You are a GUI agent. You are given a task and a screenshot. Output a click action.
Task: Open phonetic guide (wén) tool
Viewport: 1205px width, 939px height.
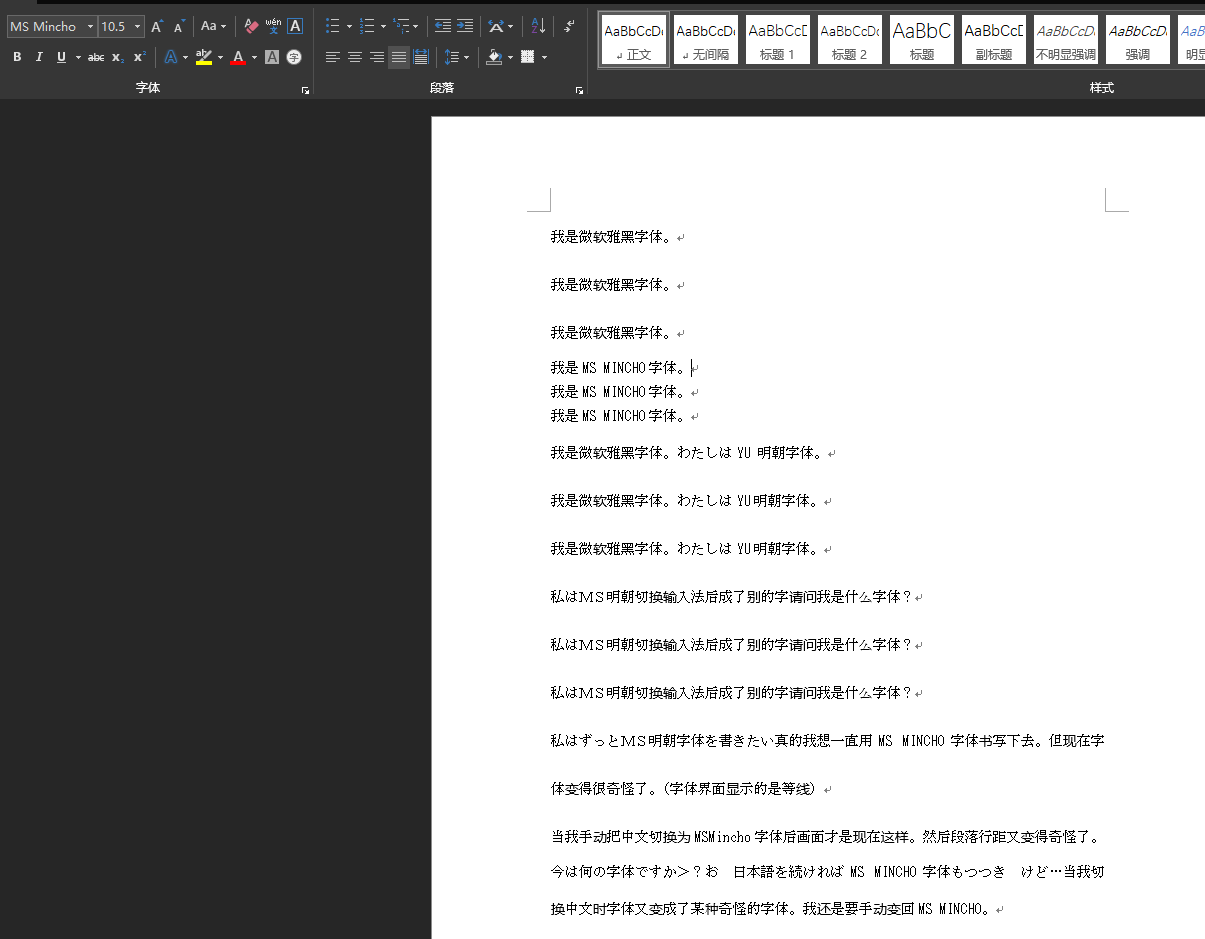(x=273, y=27)
